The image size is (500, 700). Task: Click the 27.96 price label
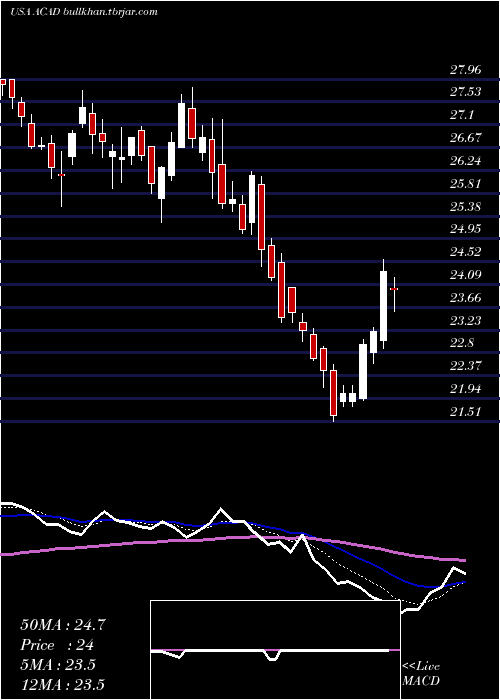pos(465,70)
